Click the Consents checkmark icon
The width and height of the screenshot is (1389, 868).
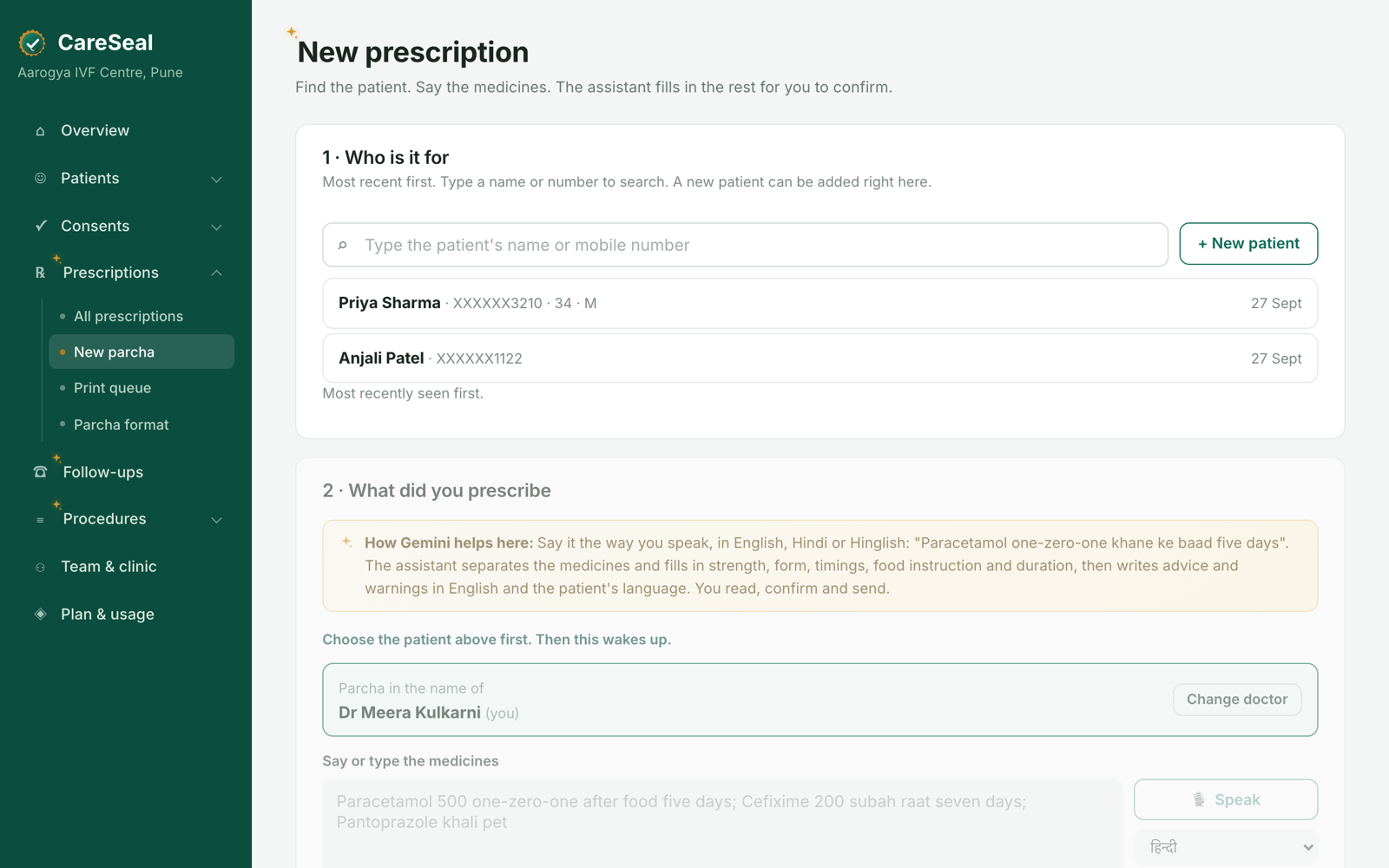coord(40,226)
